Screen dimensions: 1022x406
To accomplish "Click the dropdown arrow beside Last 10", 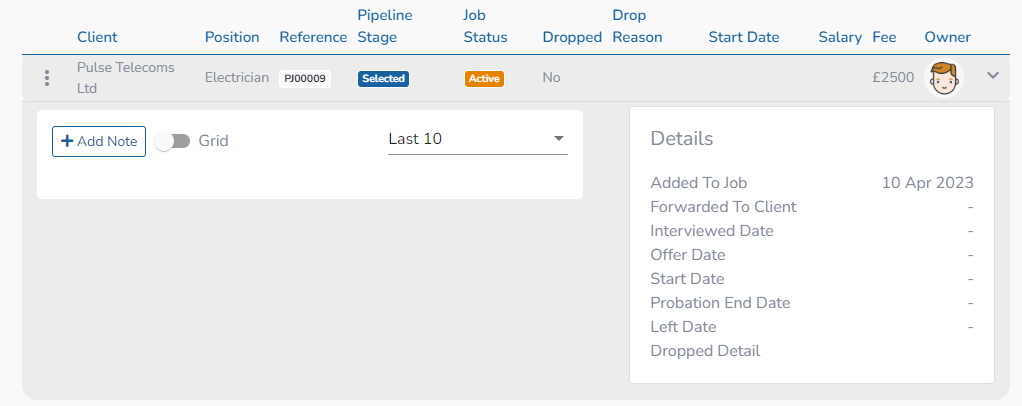I will pos(559,139).
